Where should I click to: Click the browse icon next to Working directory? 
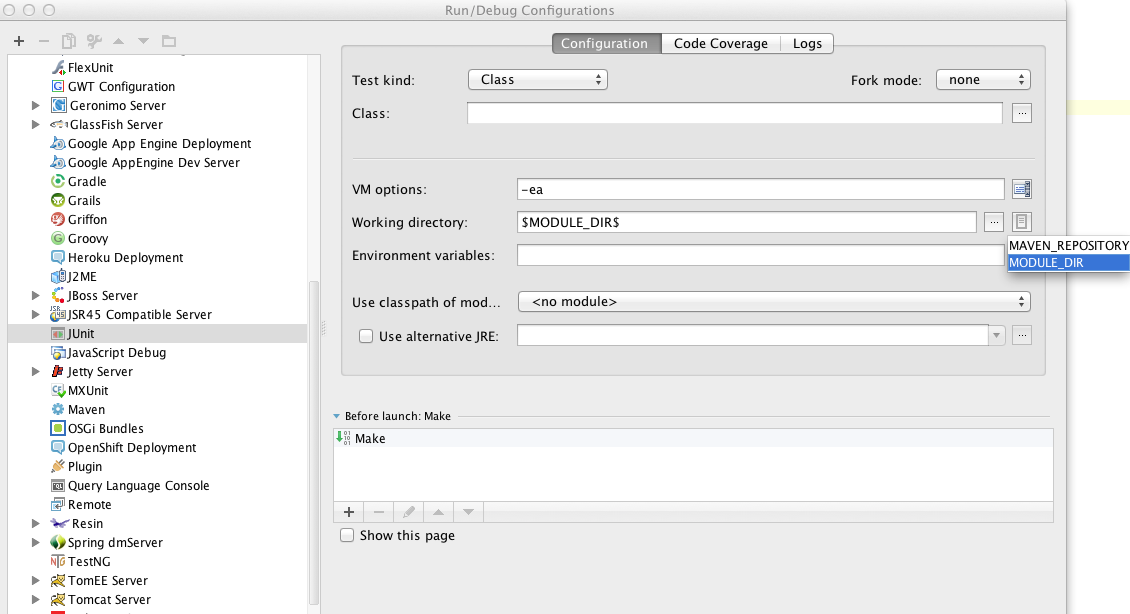point(994,221)
